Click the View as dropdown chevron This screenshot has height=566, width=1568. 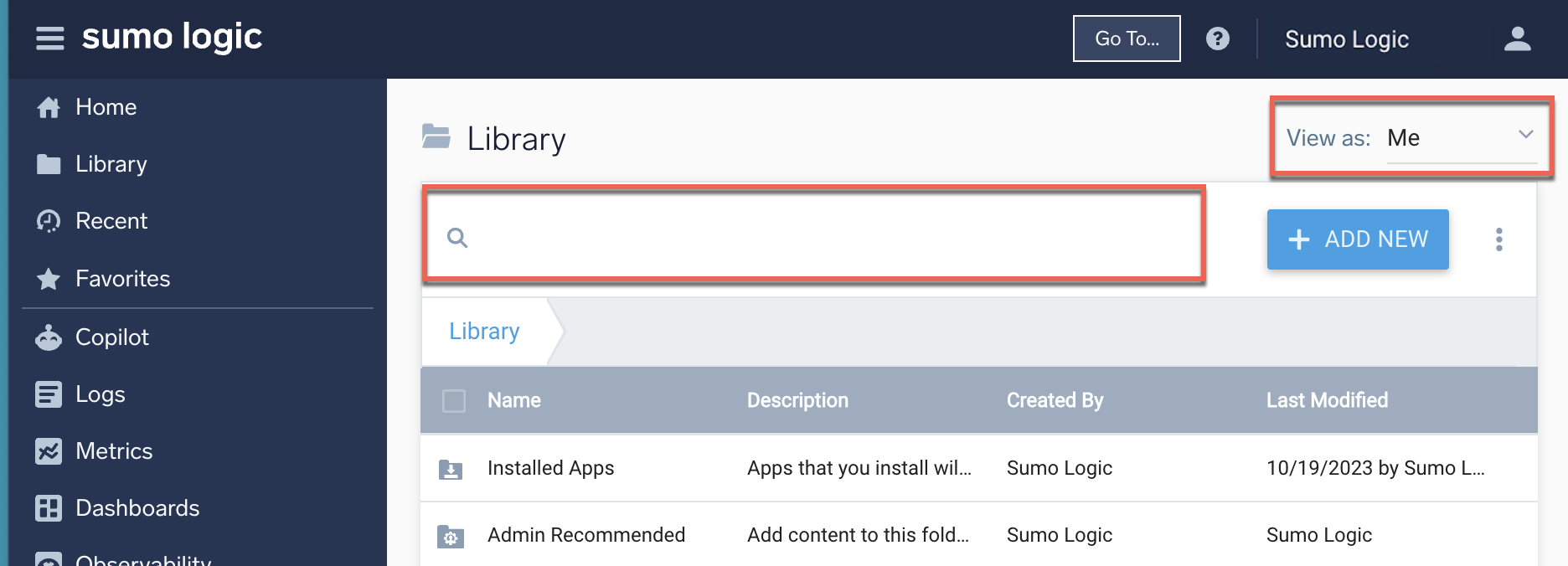pos(1525,135)
